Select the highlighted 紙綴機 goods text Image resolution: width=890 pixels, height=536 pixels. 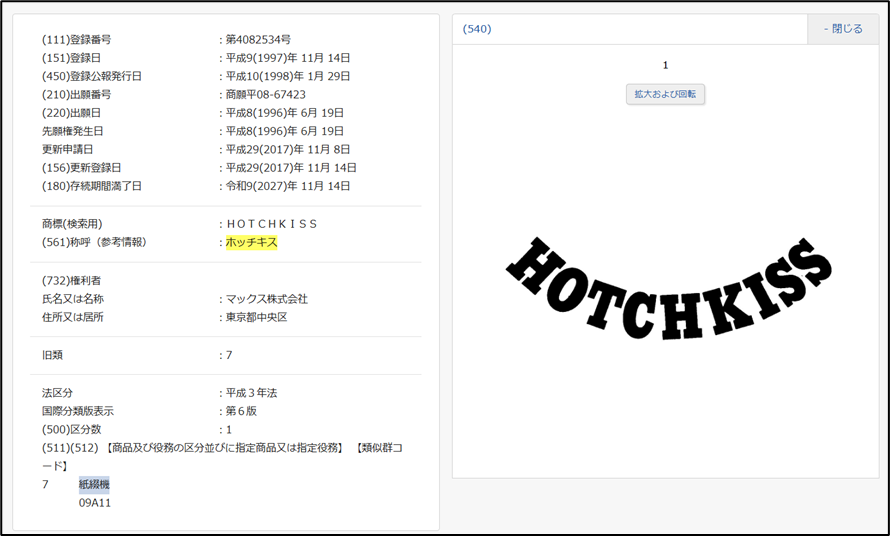point(94,484)
